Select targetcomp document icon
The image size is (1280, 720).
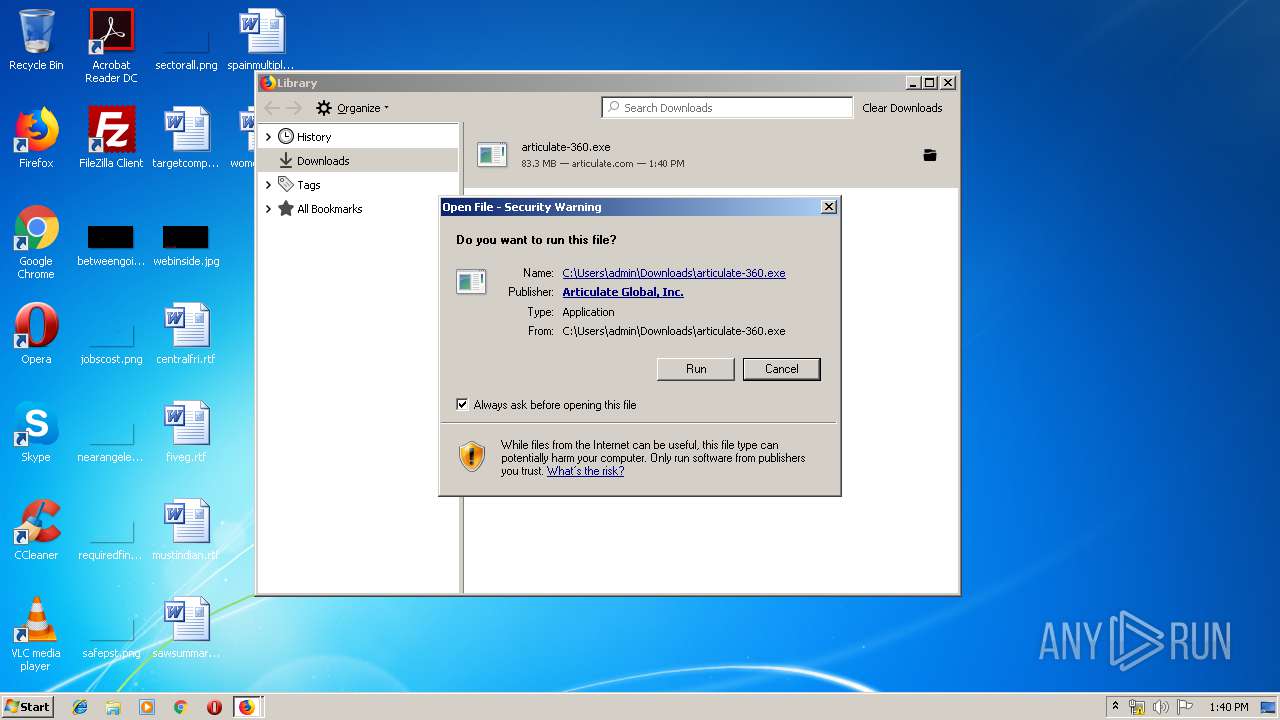pos(186,138)
